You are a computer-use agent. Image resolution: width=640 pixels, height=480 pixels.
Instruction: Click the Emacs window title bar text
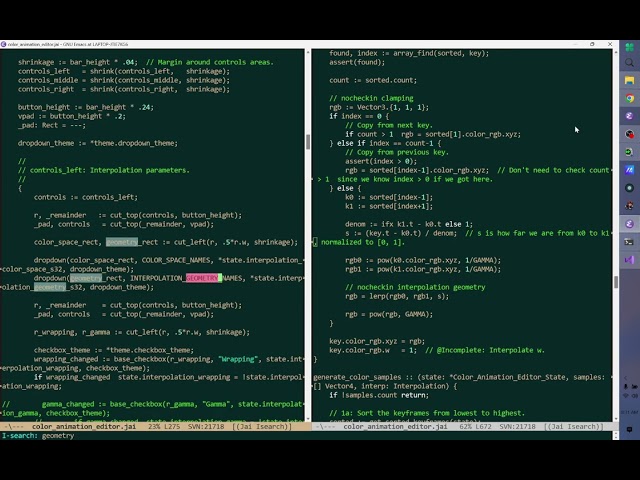tap(68, 44)
